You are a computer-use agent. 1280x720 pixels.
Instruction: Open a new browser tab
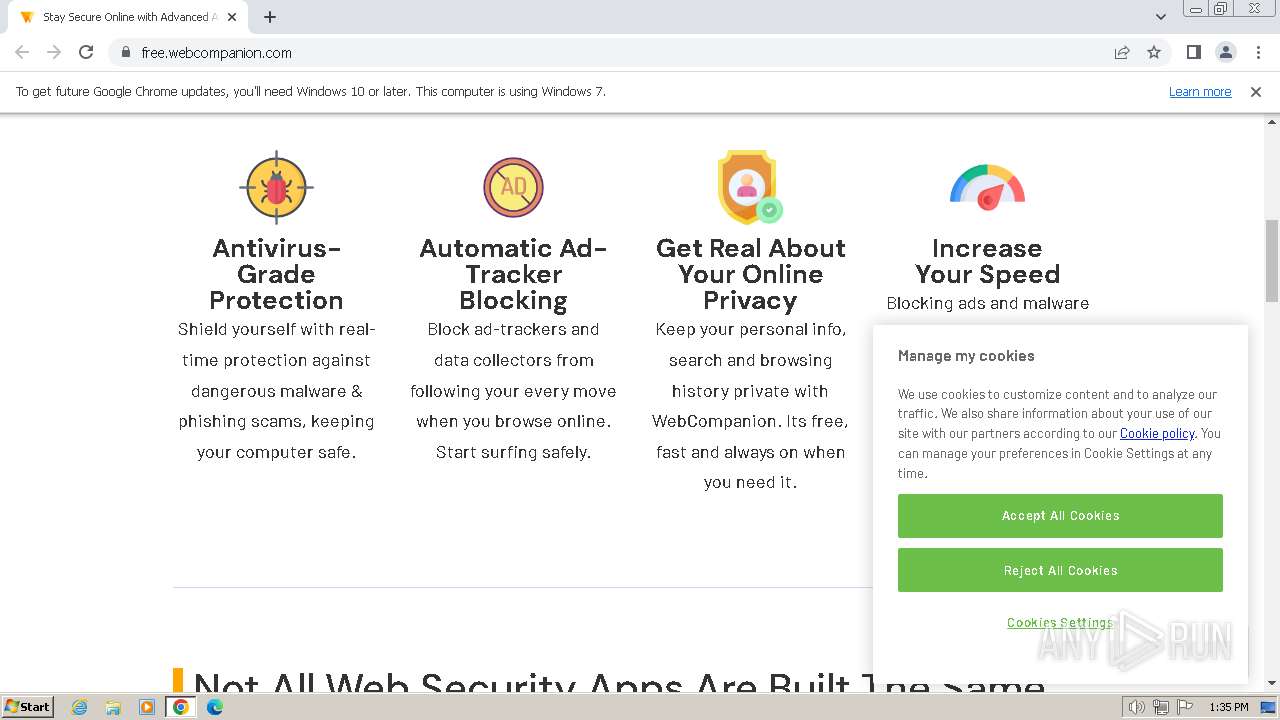[270, 17]
